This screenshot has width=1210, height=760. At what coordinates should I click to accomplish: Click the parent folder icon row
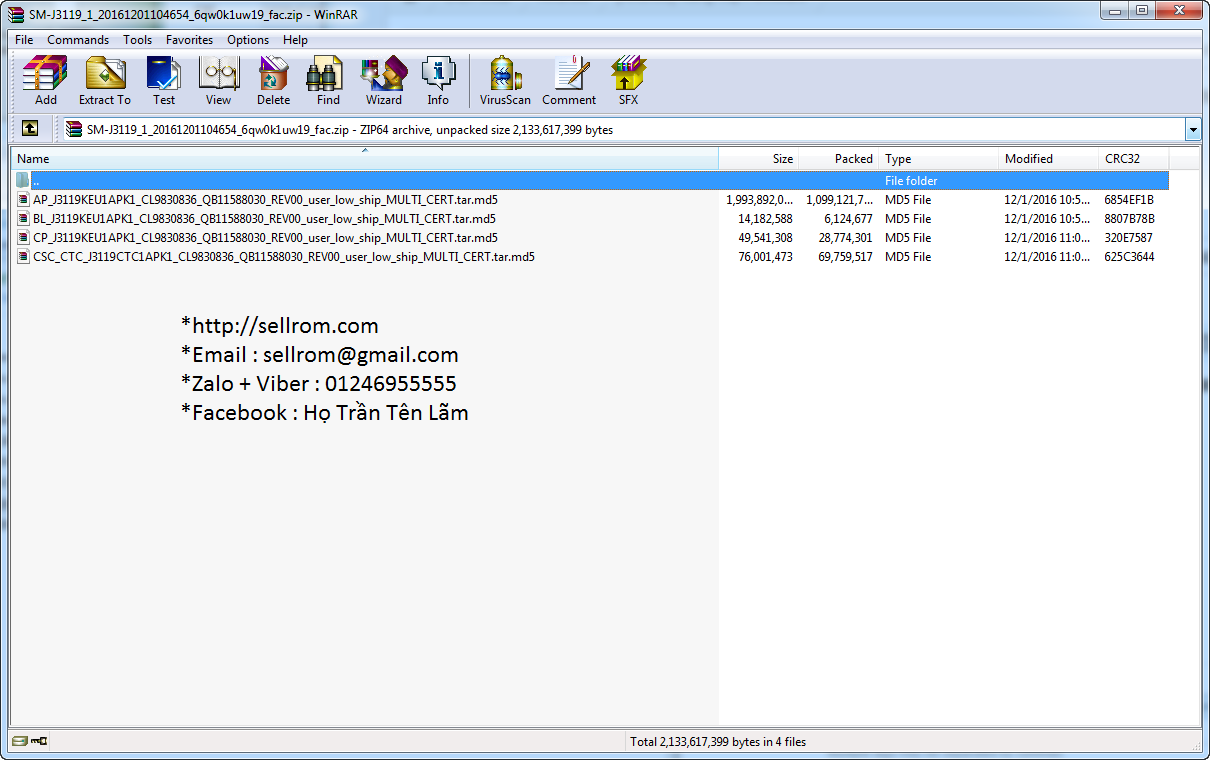pos(590,181)
